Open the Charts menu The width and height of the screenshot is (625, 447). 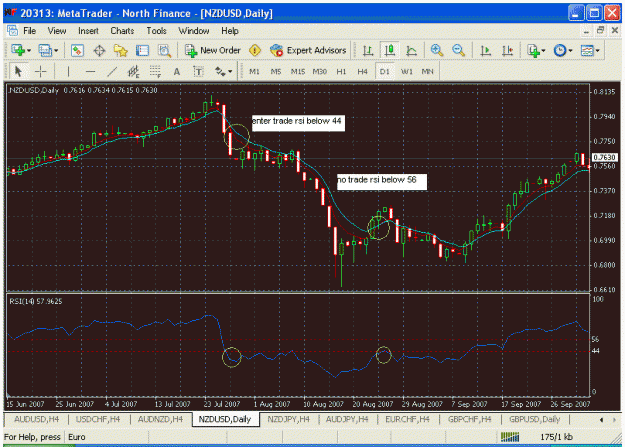coord(122,31)
